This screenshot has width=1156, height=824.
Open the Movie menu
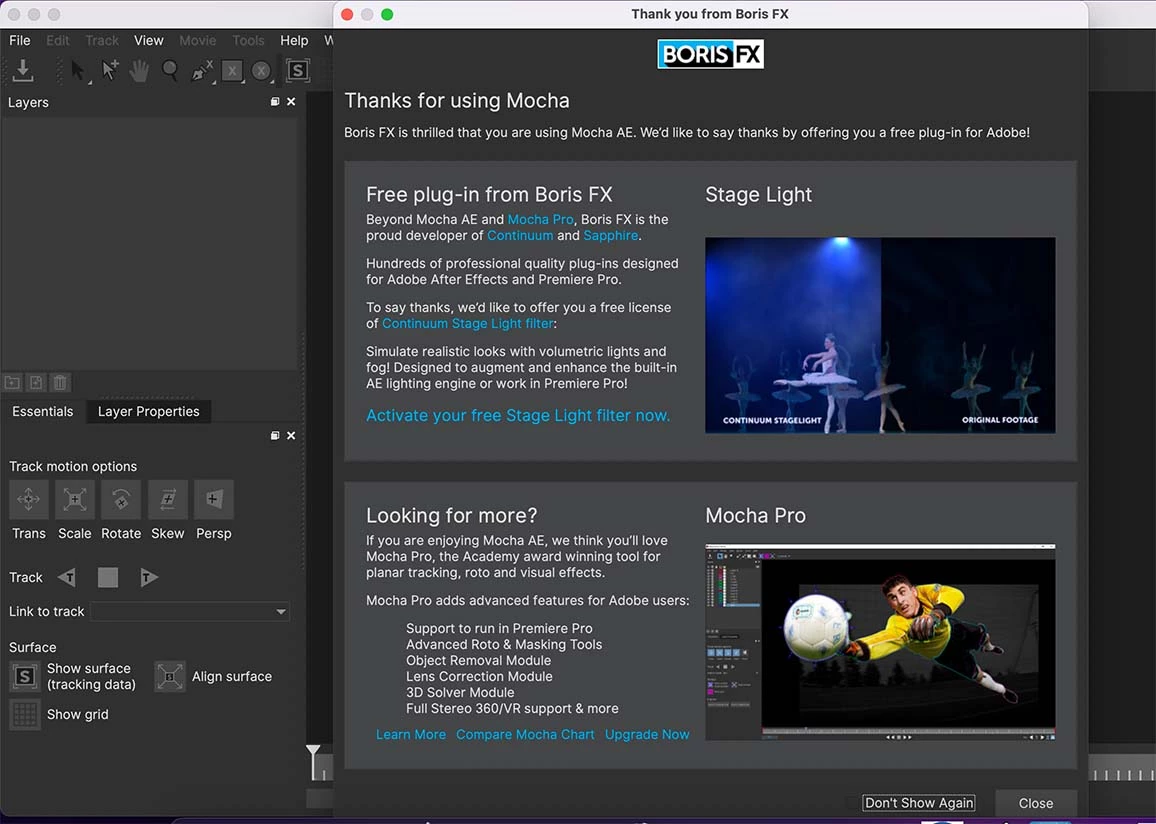click(198, 41)
